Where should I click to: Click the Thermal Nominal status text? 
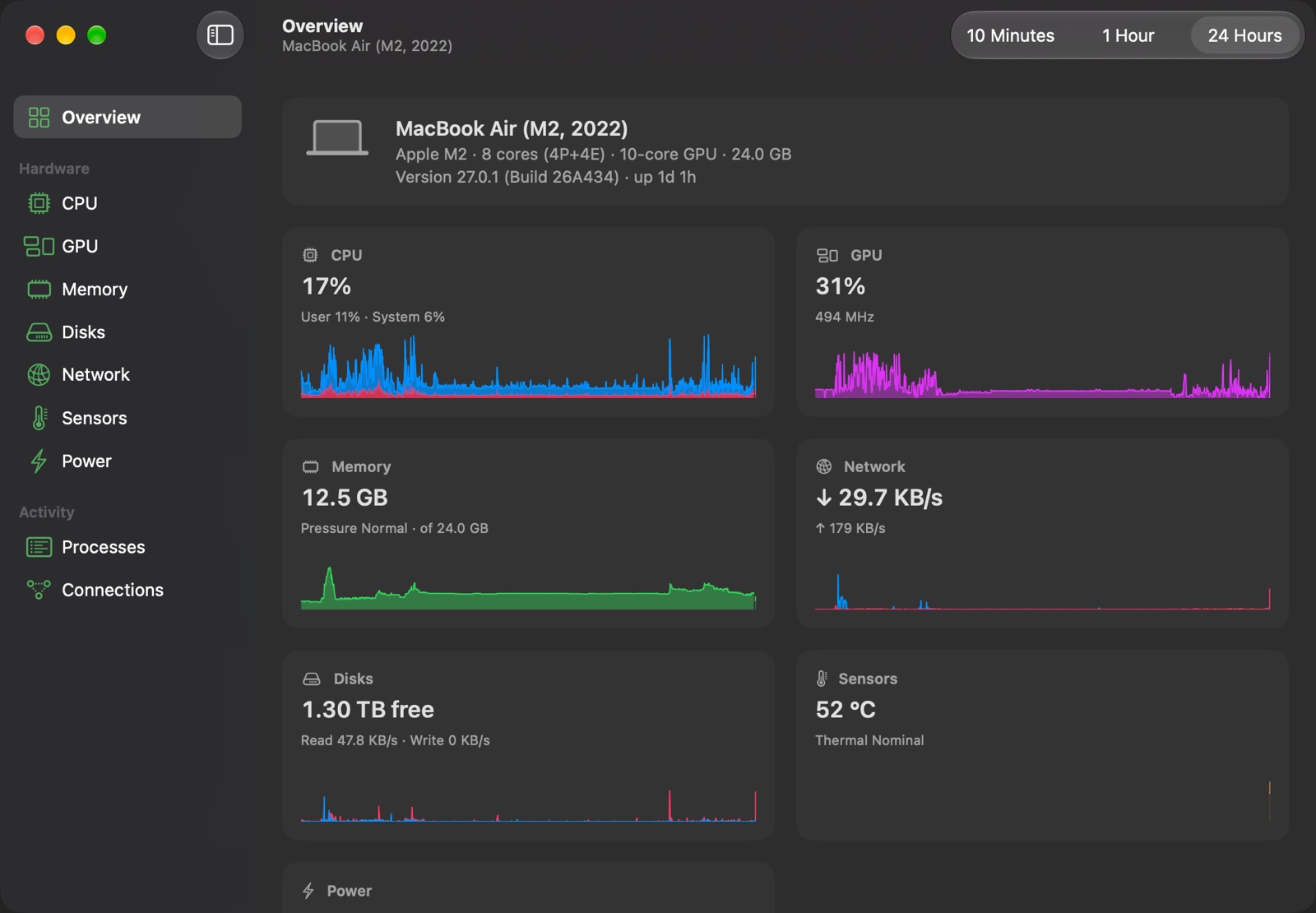[869, 740]
